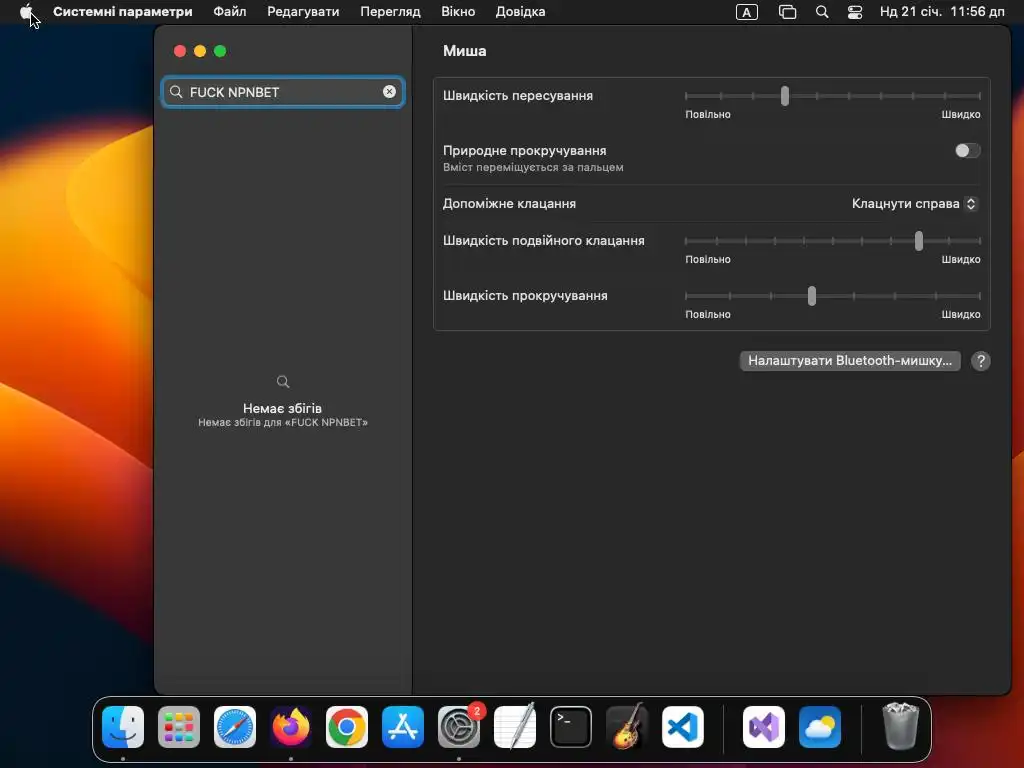Image resolution: width=1024 pixels, height=768 pixels.
Task: Click the input source A icon in menu bar
Action: click(746, 12)
